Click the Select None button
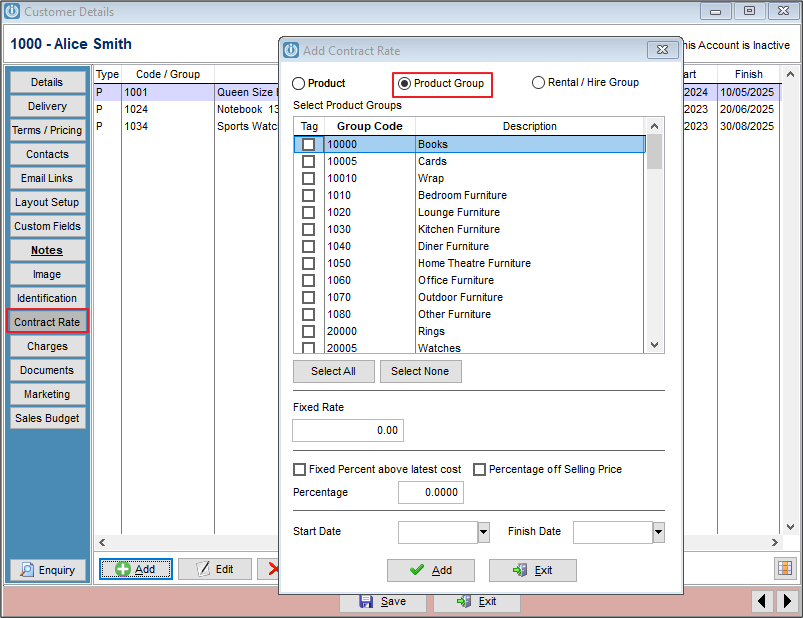Image resolution: width=803 pixels, height=618 pixels. [x=420, y=371]
